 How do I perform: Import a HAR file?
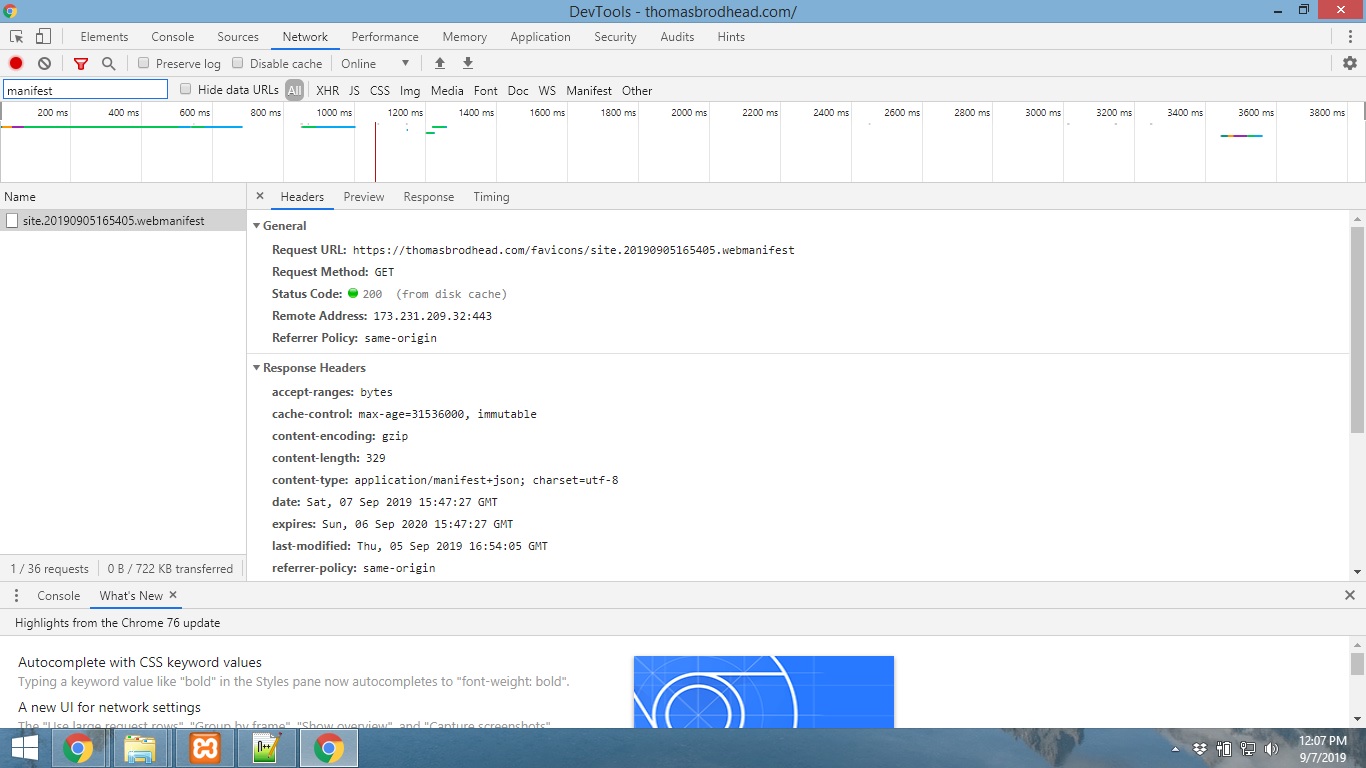coord(440,62)
